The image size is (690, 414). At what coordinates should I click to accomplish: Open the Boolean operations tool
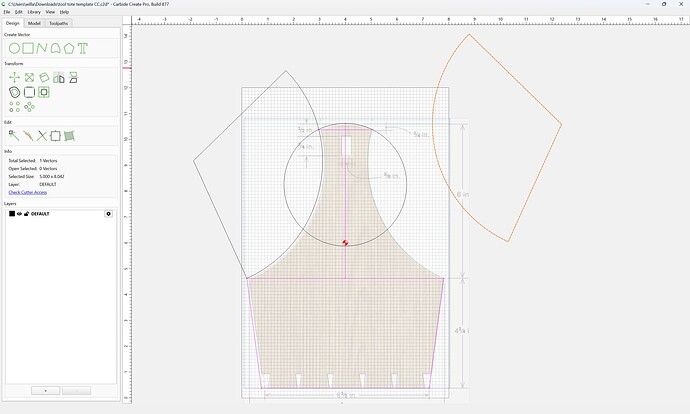[44, 92]
